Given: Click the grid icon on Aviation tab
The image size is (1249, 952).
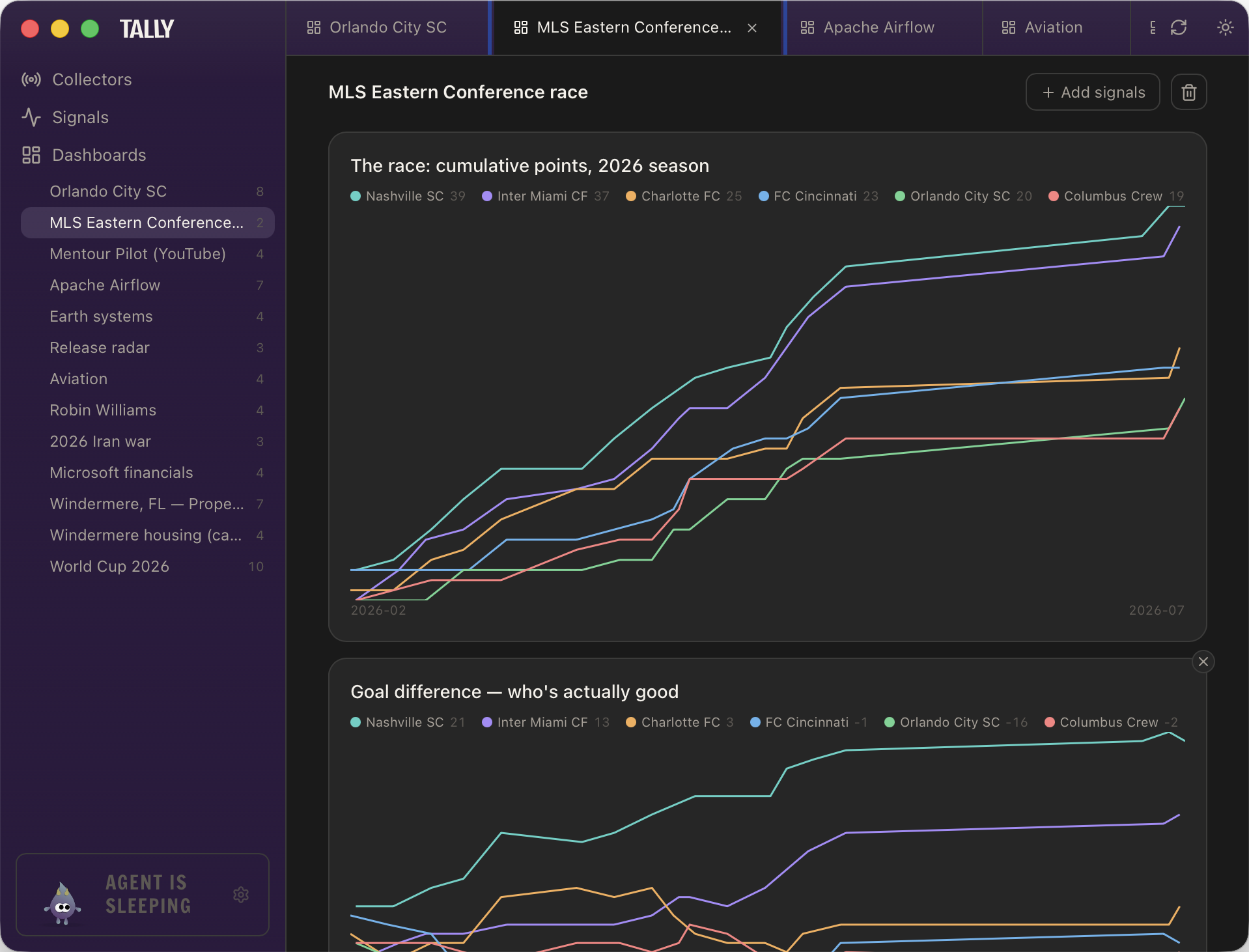Looking at the screenshot, I should pyautogui.click(x=1009, y=27).
